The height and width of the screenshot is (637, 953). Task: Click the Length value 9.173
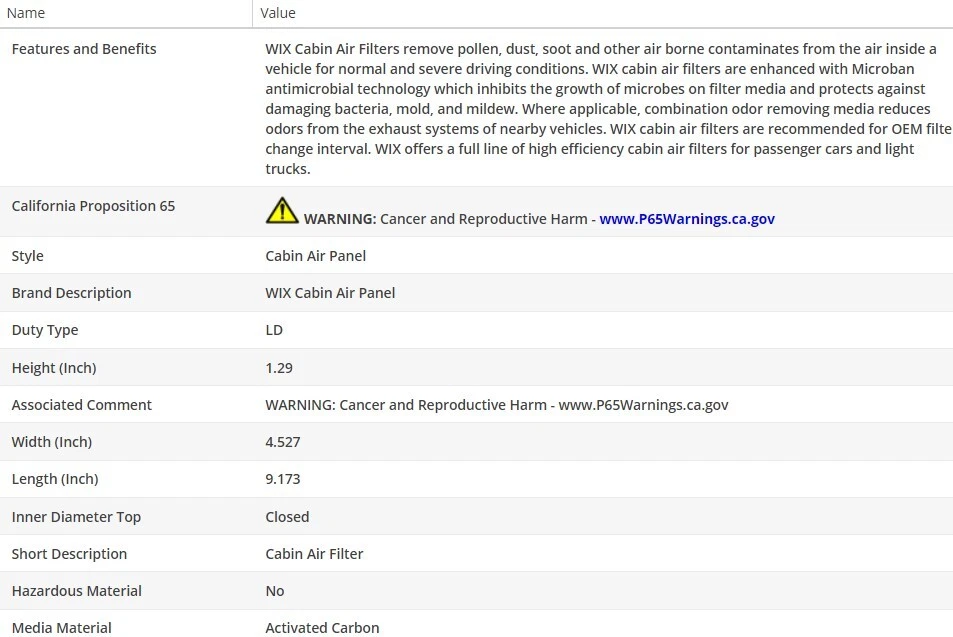click(283, 479)
